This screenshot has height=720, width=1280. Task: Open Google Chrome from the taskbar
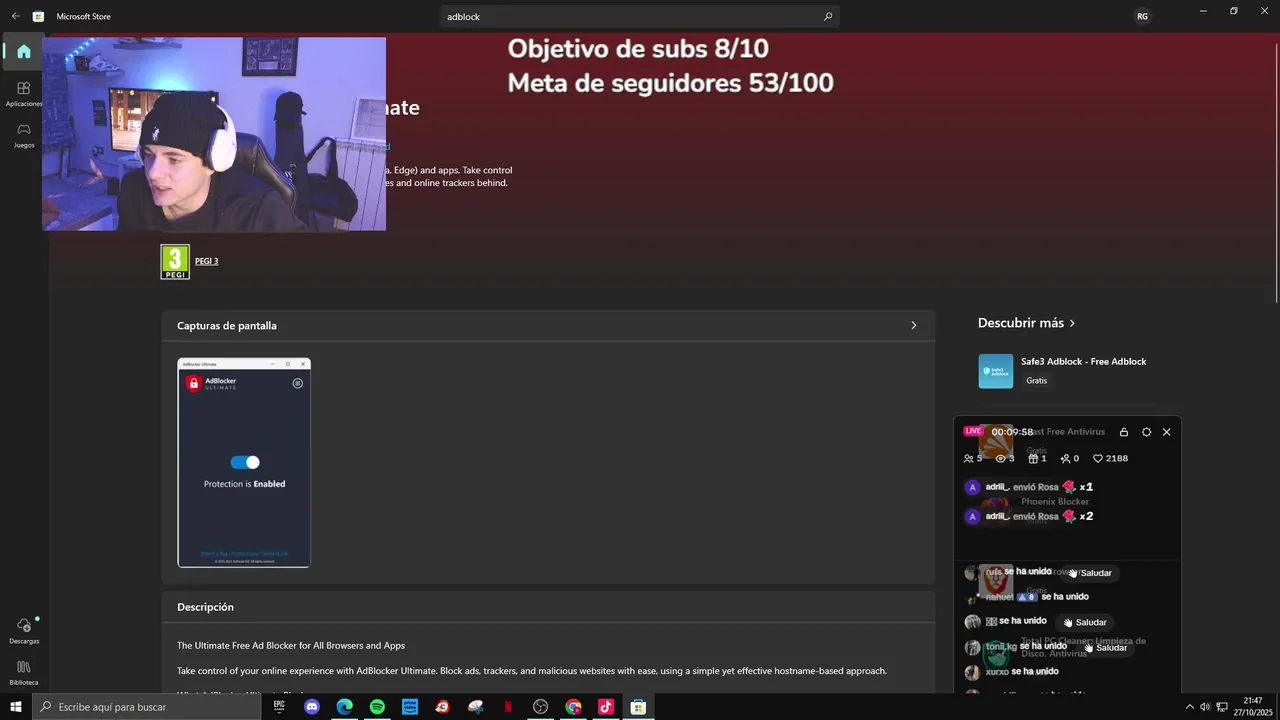[x=573, y=707]
